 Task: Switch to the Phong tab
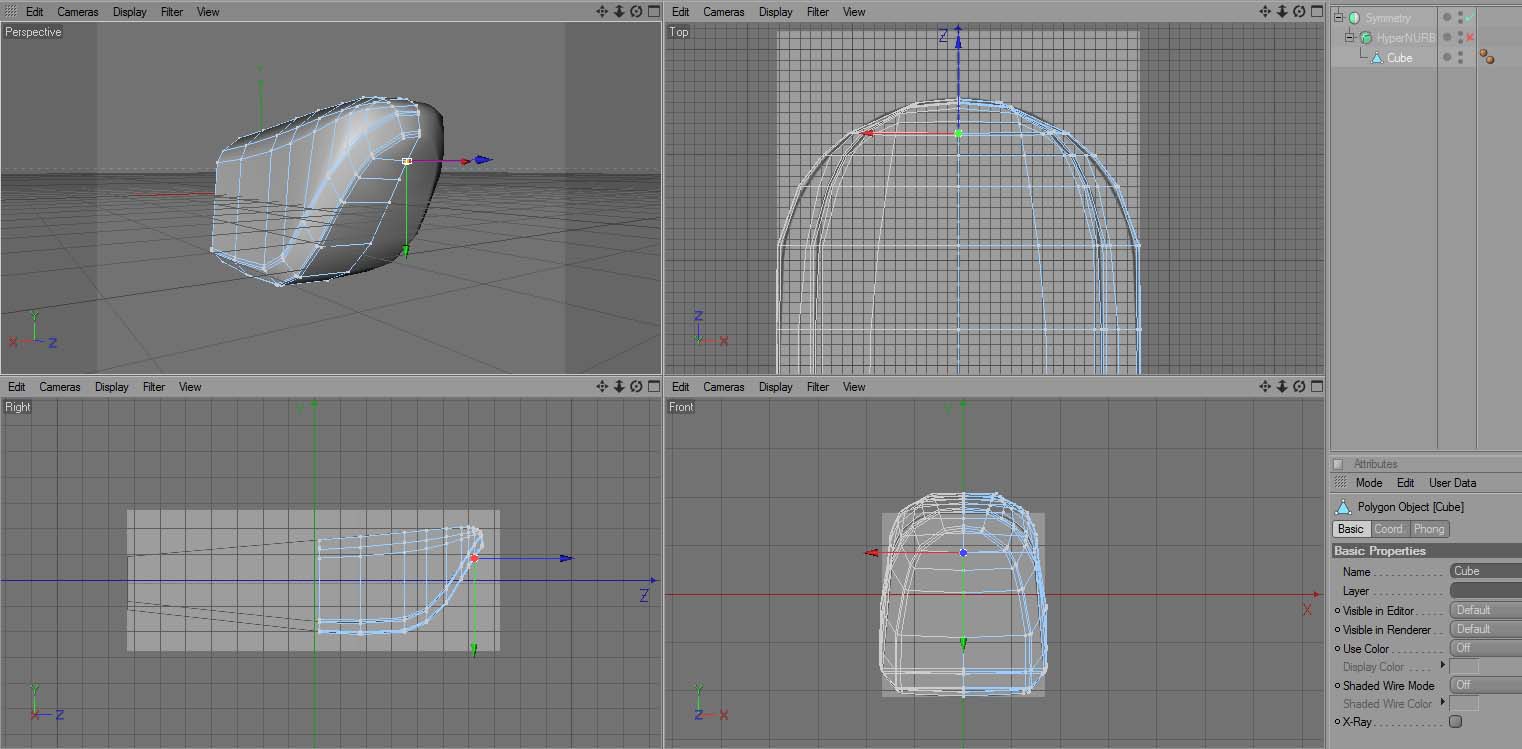[x=1429, y=529]
